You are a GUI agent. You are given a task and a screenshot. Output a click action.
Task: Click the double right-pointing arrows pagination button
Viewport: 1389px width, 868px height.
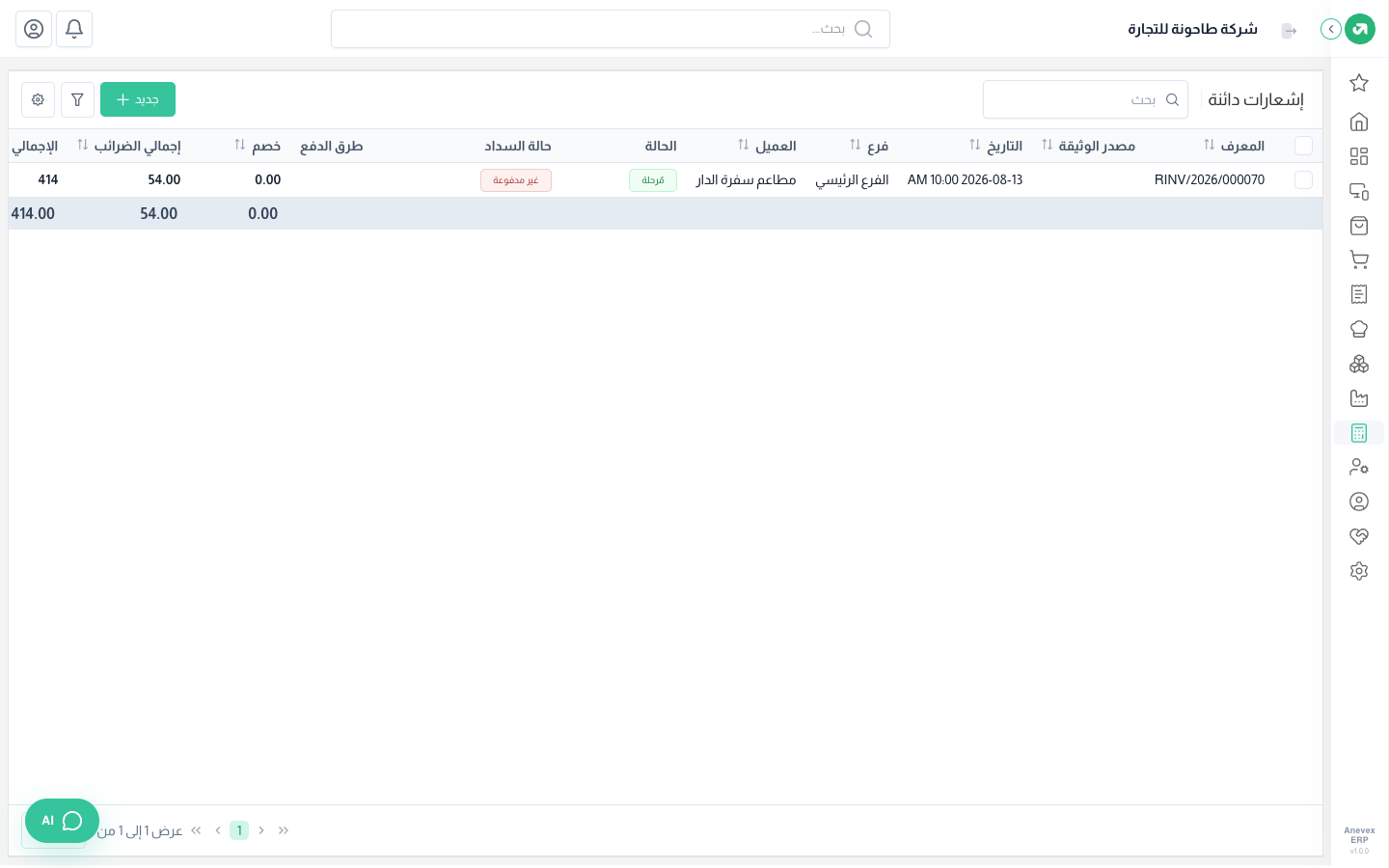point(284,830)
